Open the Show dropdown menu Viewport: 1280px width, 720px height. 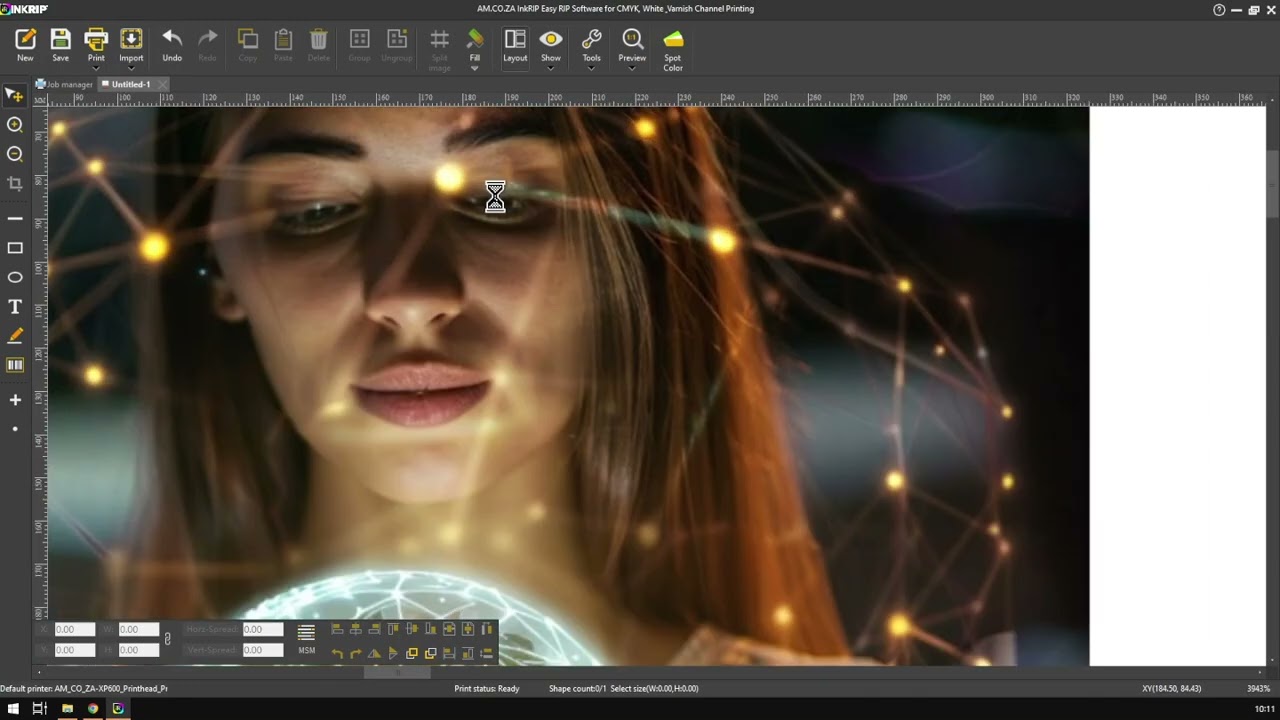[x=551, y=68]
